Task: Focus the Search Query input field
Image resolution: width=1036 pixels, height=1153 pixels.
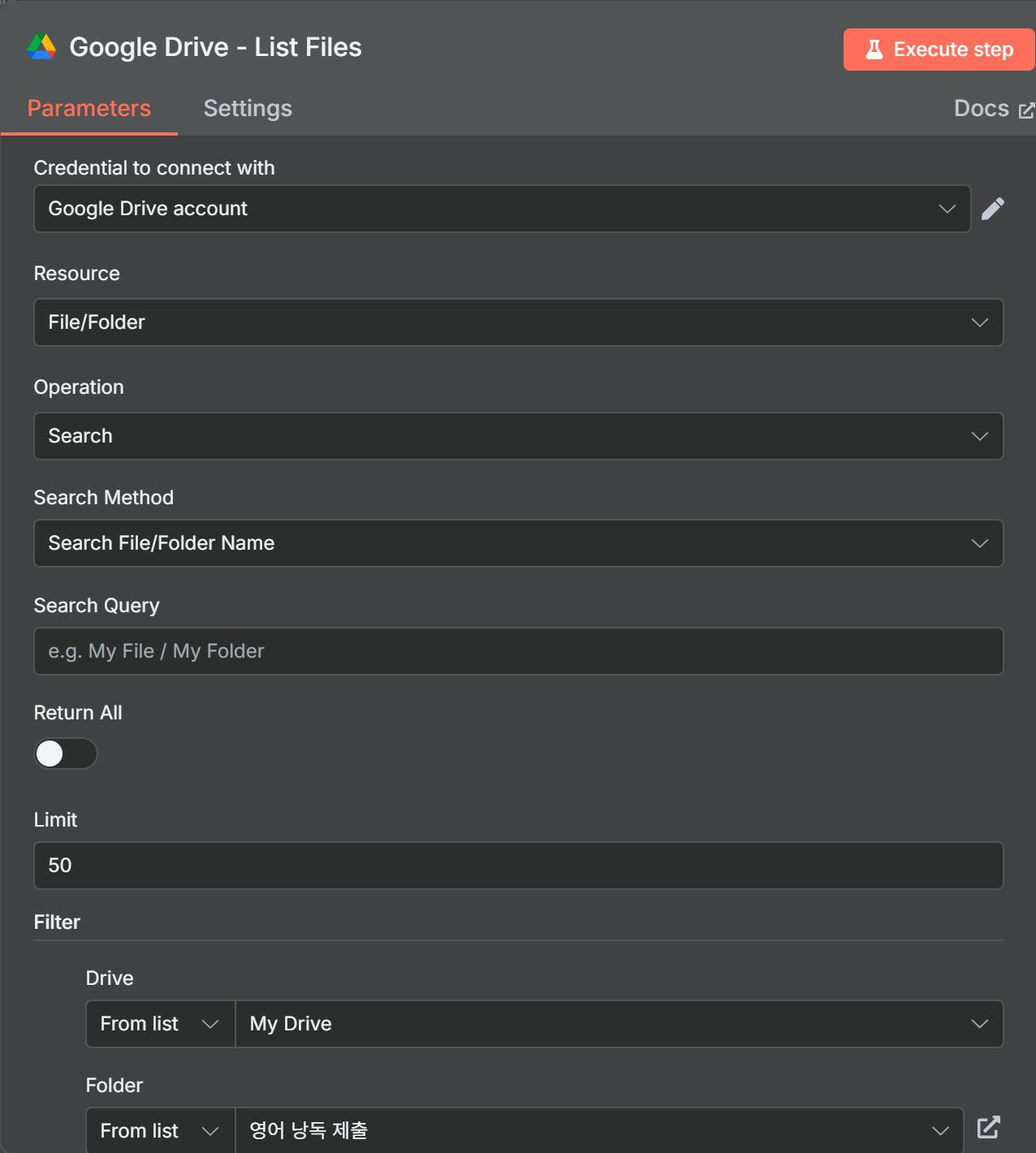Action: coord(518,651)
